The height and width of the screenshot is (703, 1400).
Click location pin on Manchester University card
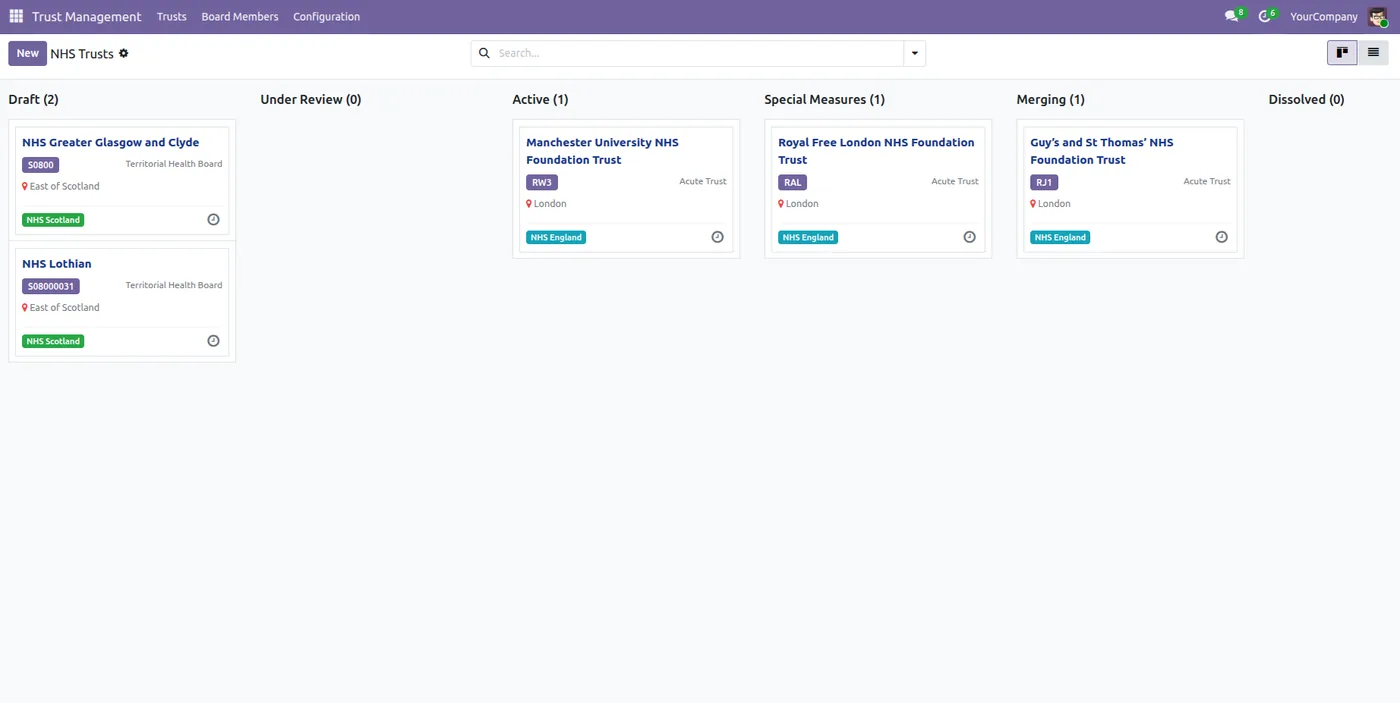(529, 203)
